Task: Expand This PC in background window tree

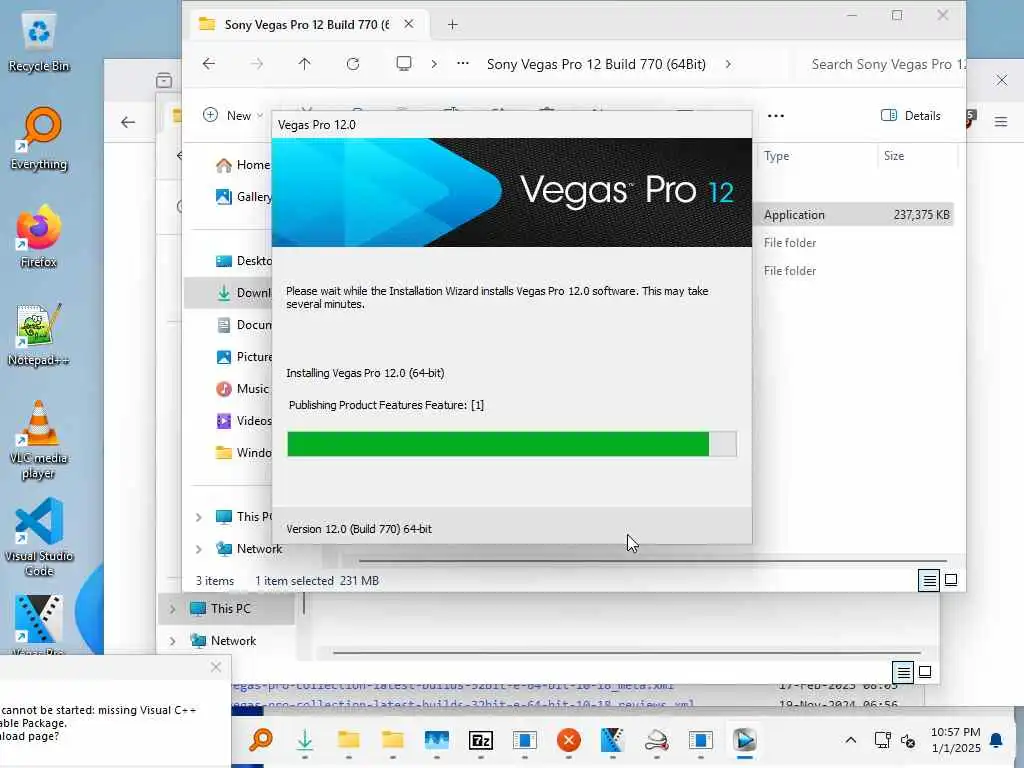Action: pyautogui.click(x=172, y=609)
